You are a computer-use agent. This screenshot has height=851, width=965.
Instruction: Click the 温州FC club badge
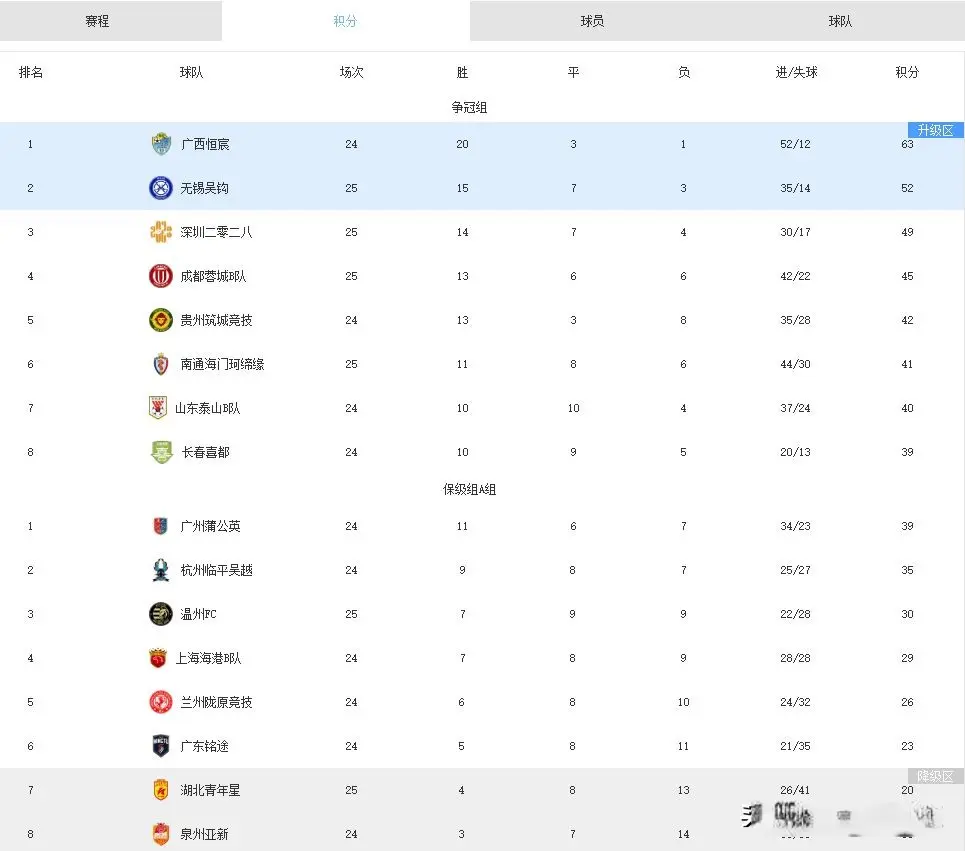pyautogui.click(x=160, y=614)
